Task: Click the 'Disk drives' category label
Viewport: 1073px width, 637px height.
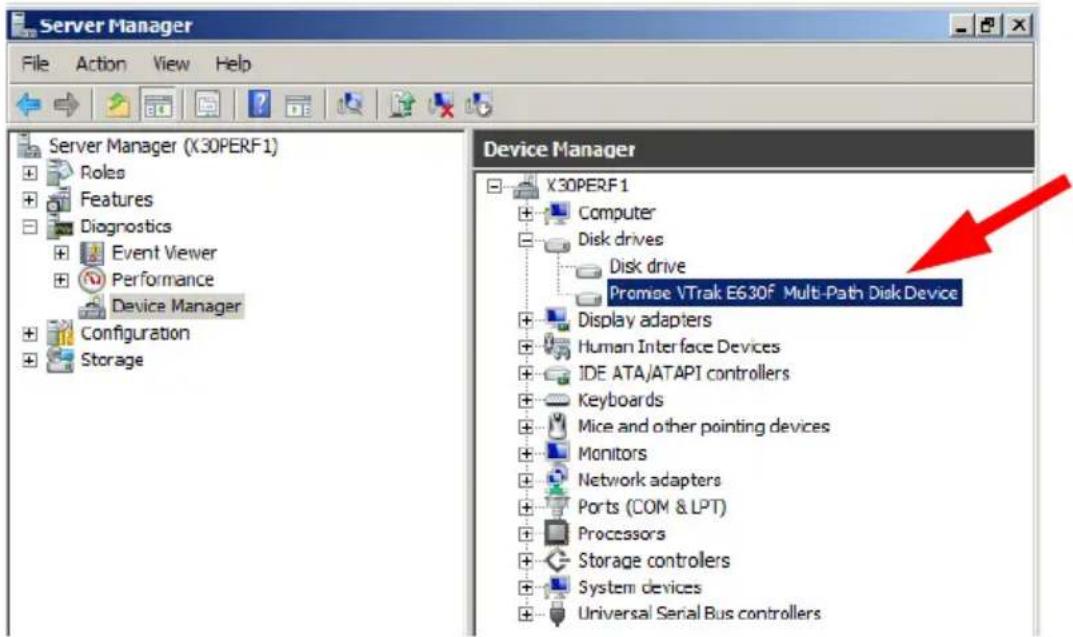Action: (x=620, y=239)
